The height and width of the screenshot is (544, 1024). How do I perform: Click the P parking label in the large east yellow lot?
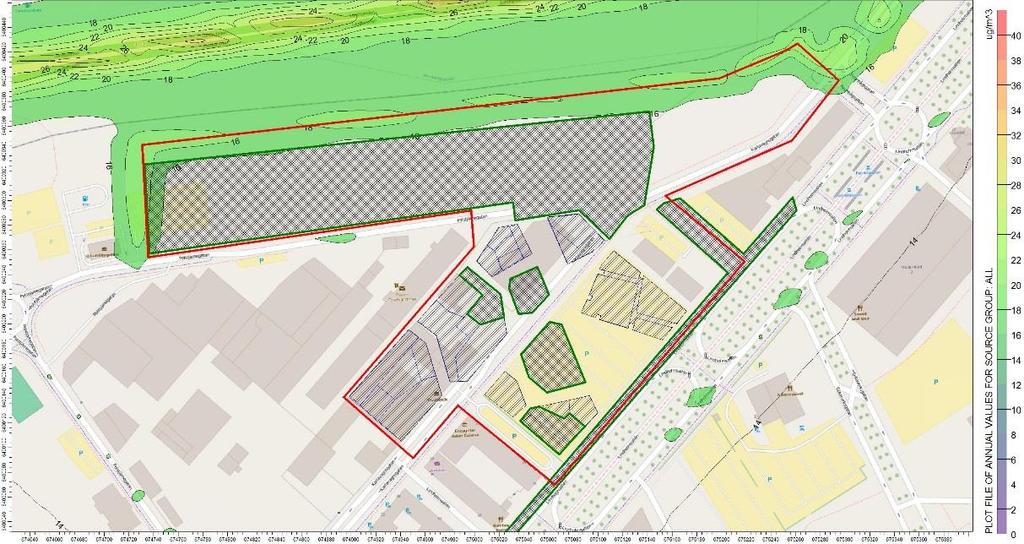pyautogui.click(x=936, y=381)
